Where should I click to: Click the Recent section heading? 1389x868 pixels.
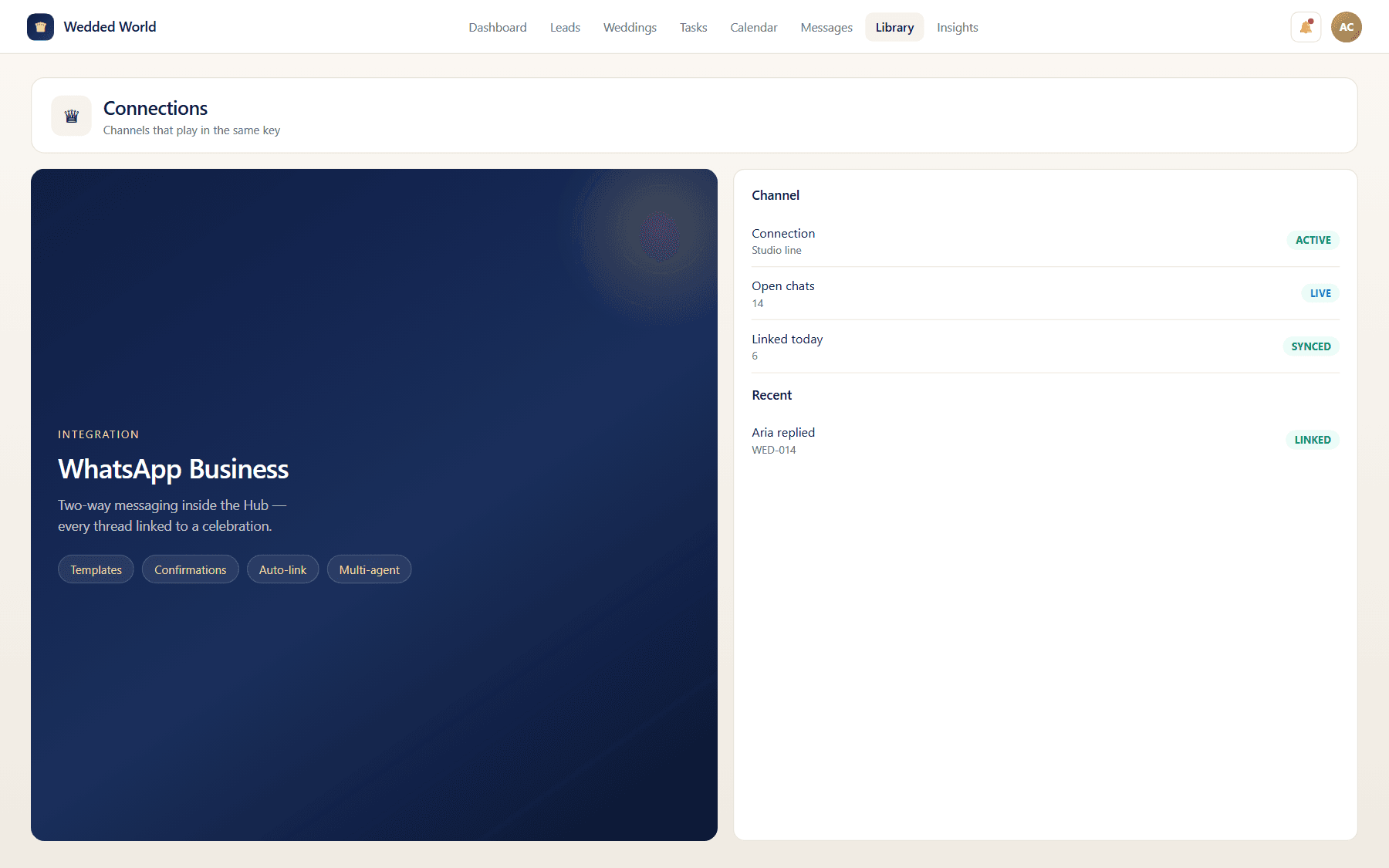pyautogui.click(x=772, y=395)
